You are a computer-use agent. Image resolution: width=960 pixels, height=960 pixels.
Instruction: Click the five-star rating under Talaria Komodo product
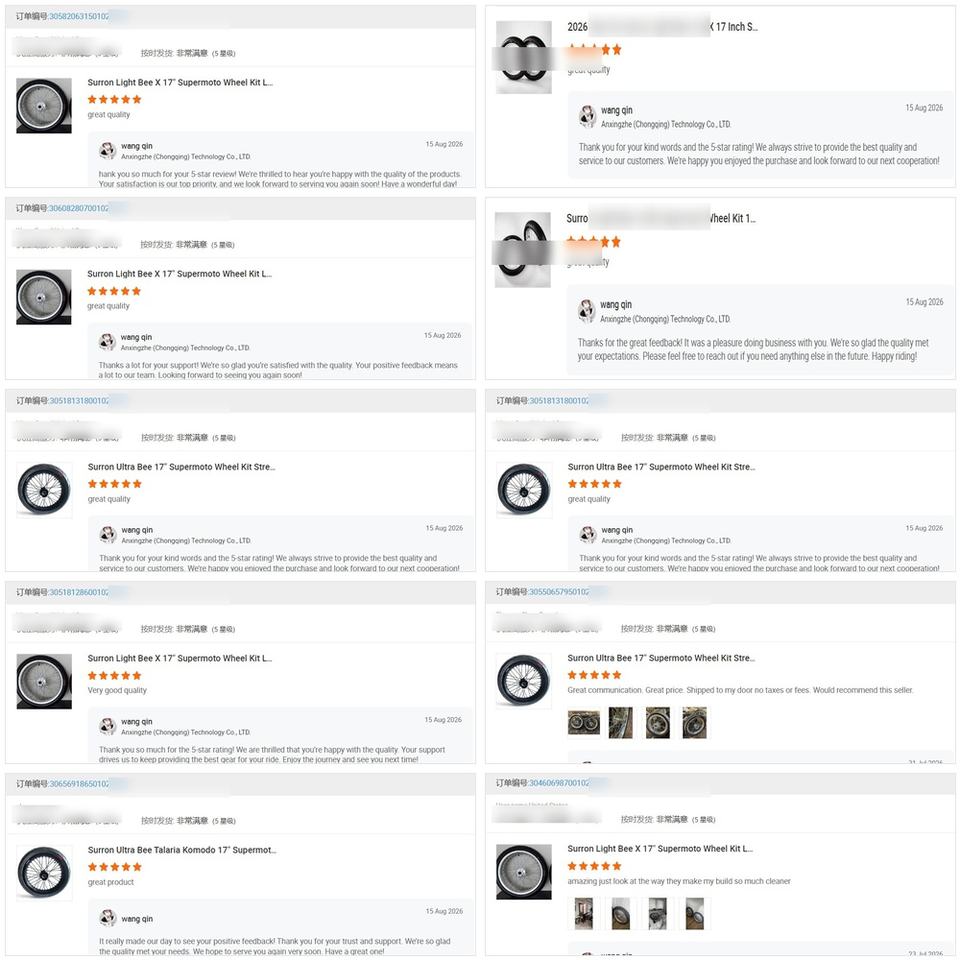tap(114, 867)
